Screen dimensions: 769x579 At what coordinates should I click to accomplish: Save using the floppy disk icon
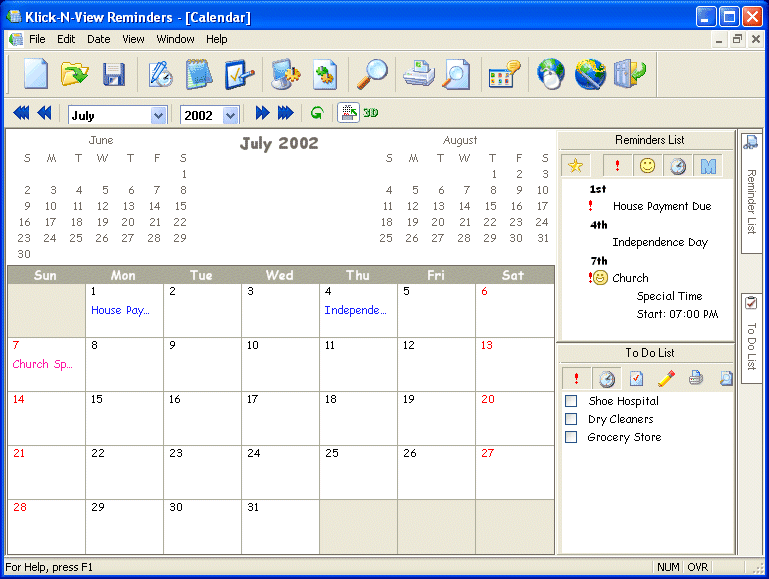pyautogui.click(x=114, y=75)
